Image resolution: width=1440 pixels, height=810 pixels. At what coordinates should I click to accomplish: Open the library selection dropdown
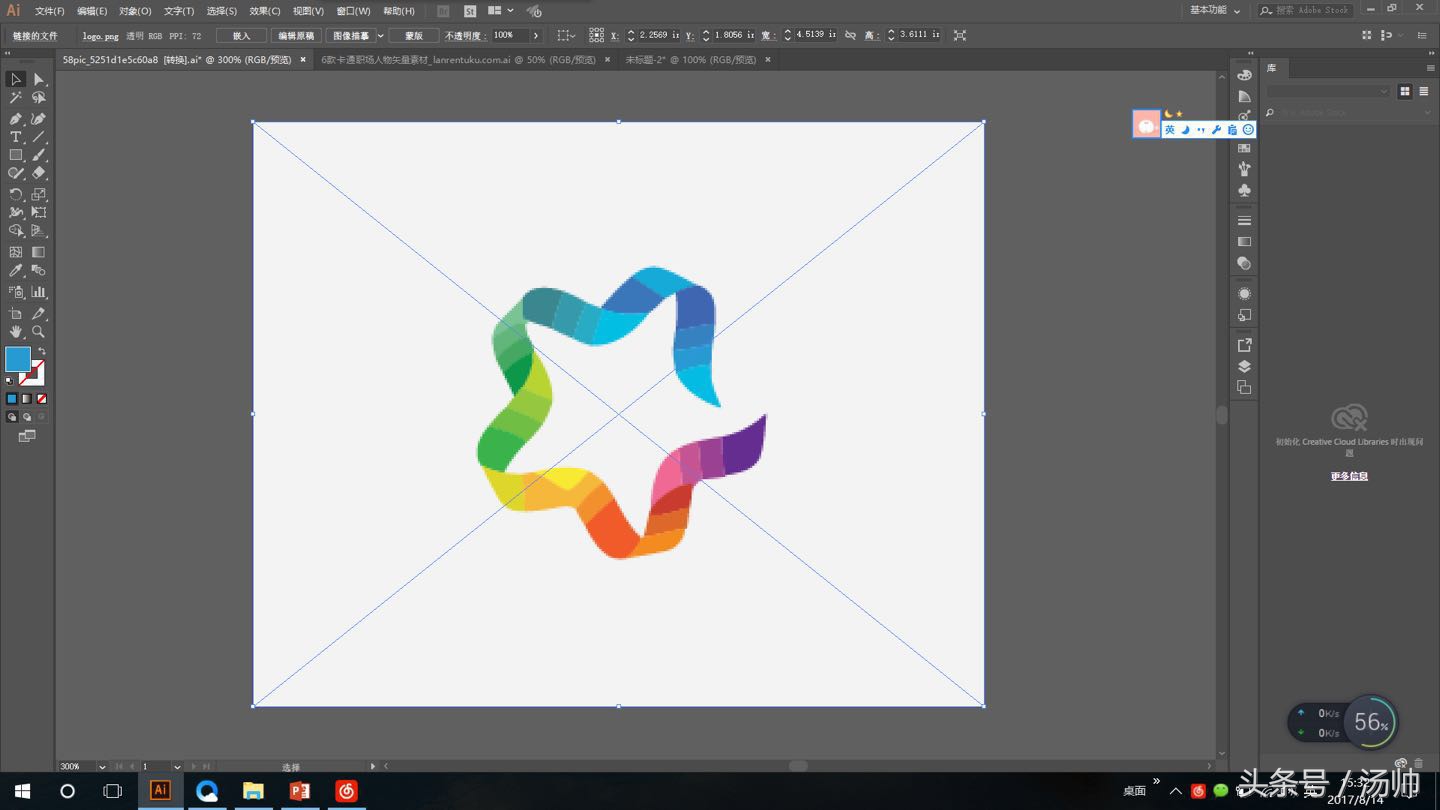pos(1328,91)
